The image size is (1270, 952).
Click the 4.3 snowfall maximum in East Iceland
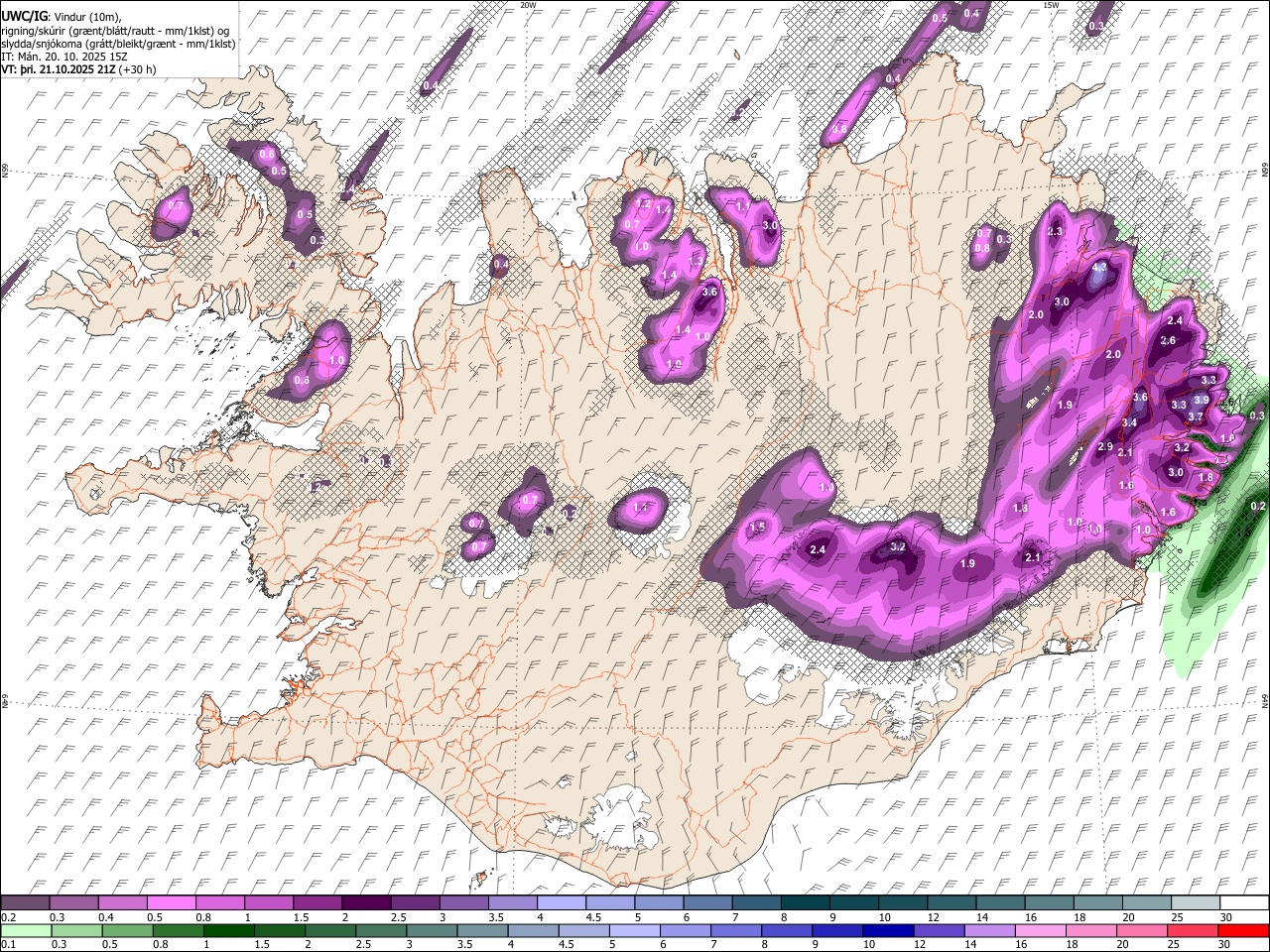pyautogui.click(x=1099, y=268)
